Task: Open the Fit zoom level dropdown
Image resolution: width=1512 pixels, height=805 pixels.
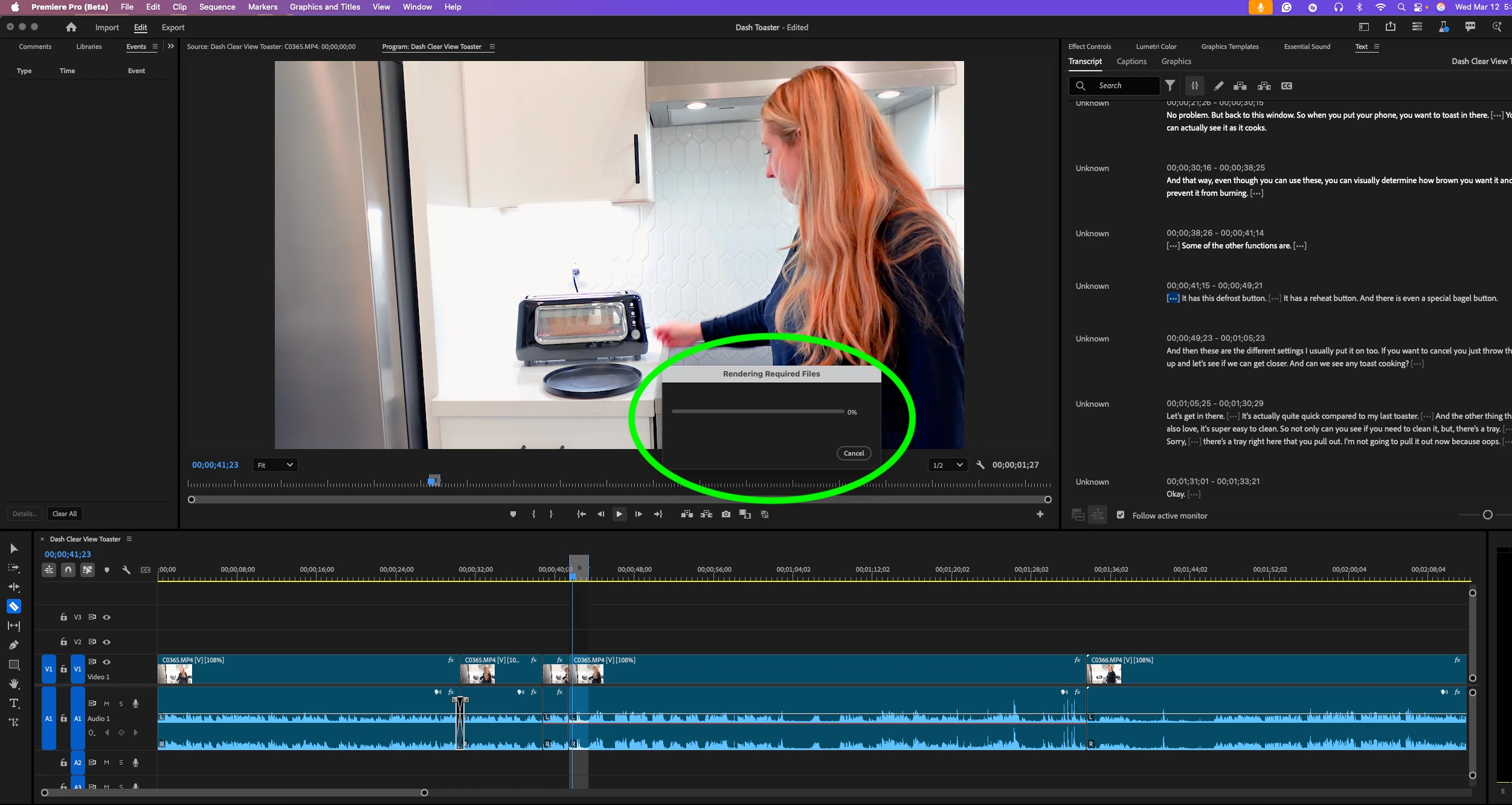Action: pyautogui.click(x=275, y=465)
